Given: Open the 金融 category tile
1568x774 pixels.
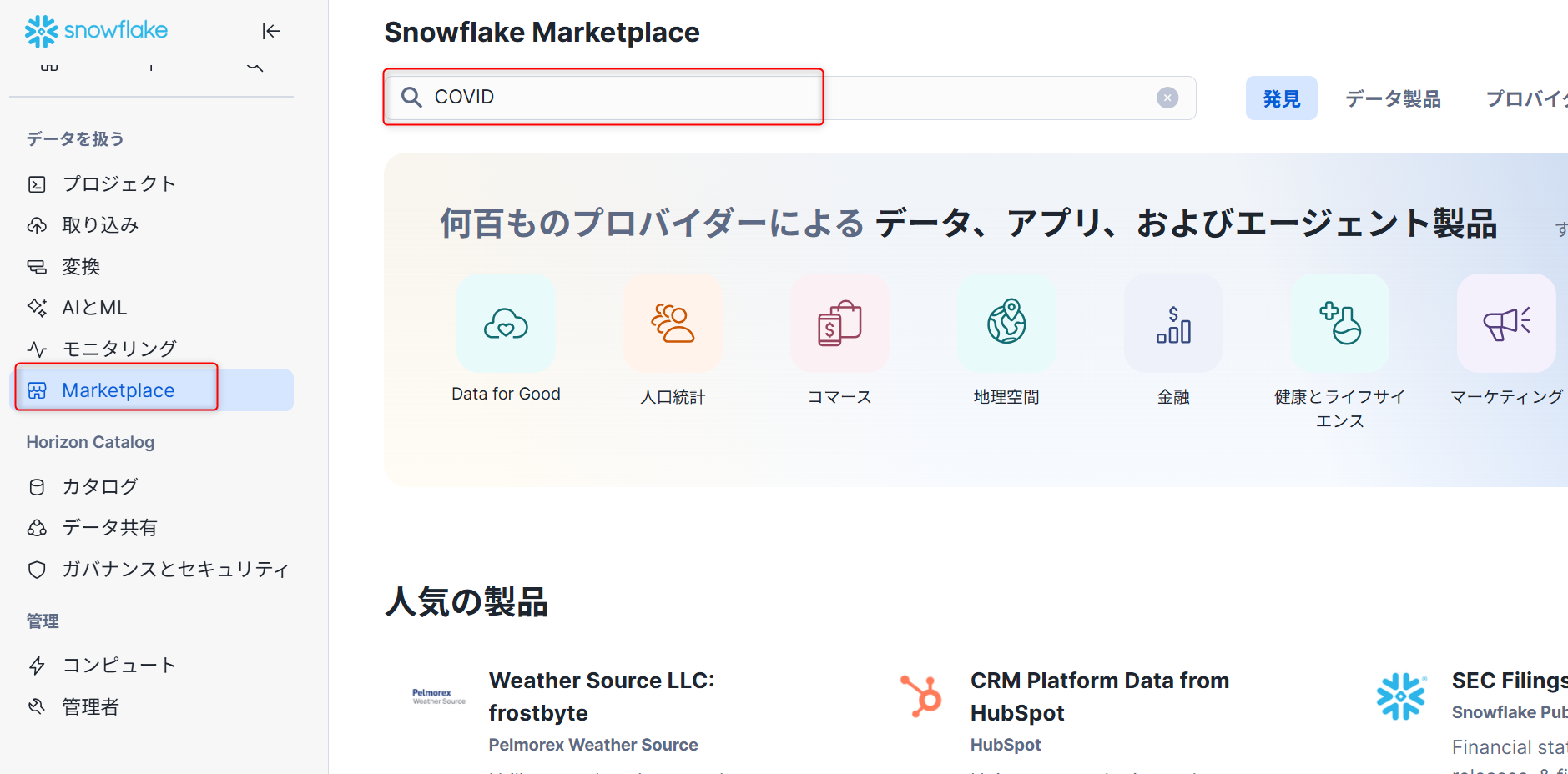Looking at the screenshot, I should click(1173, 323).
